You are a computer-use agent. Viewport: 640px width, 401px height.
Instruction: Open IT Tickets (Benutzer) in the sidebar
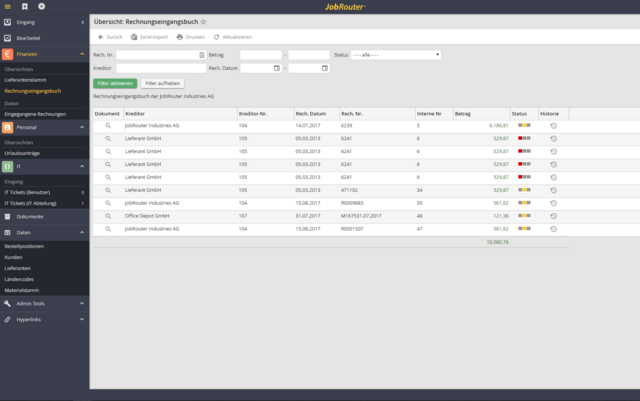click(x=27, y=192)
